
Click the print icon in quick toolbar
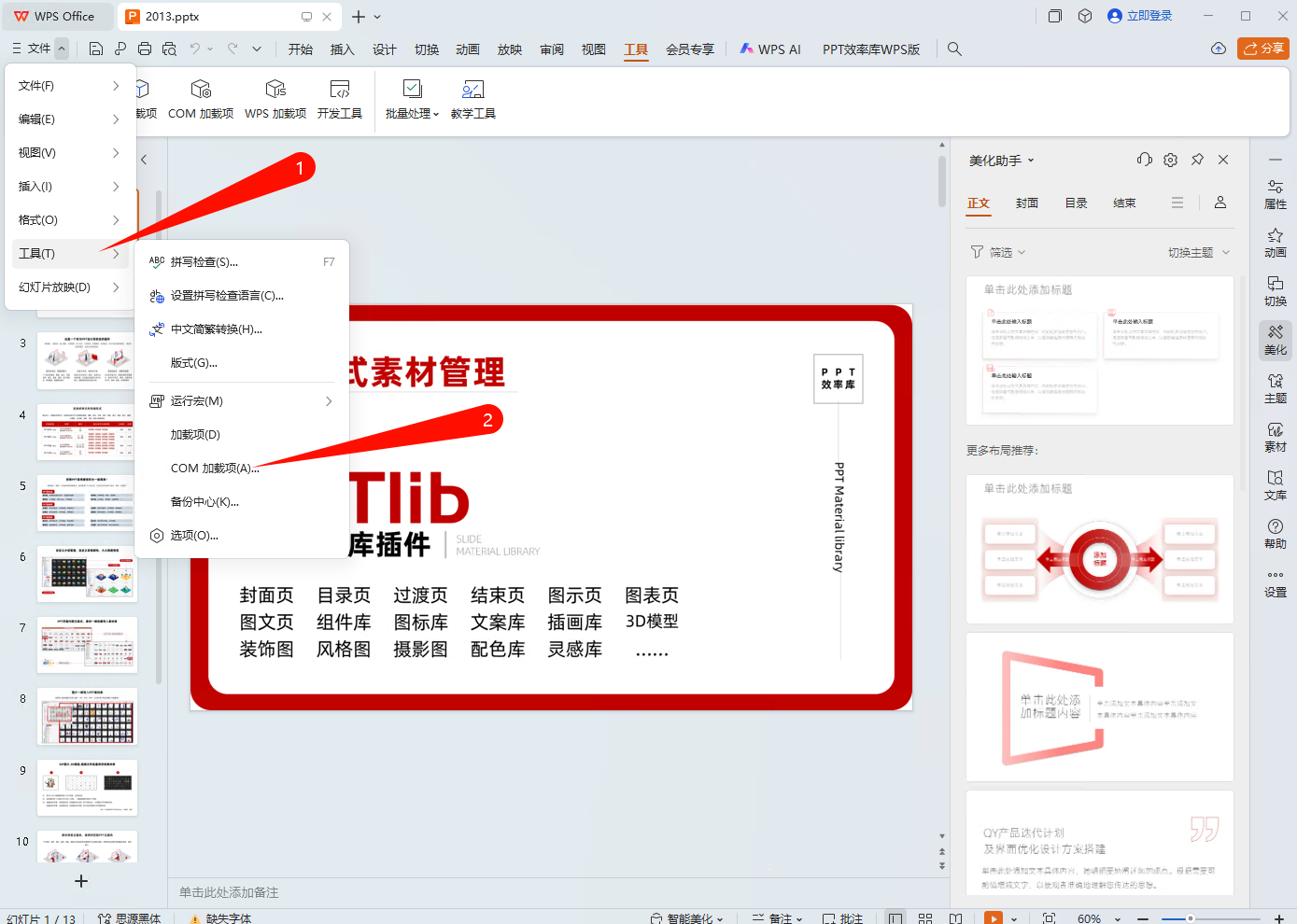coord(145,49)
